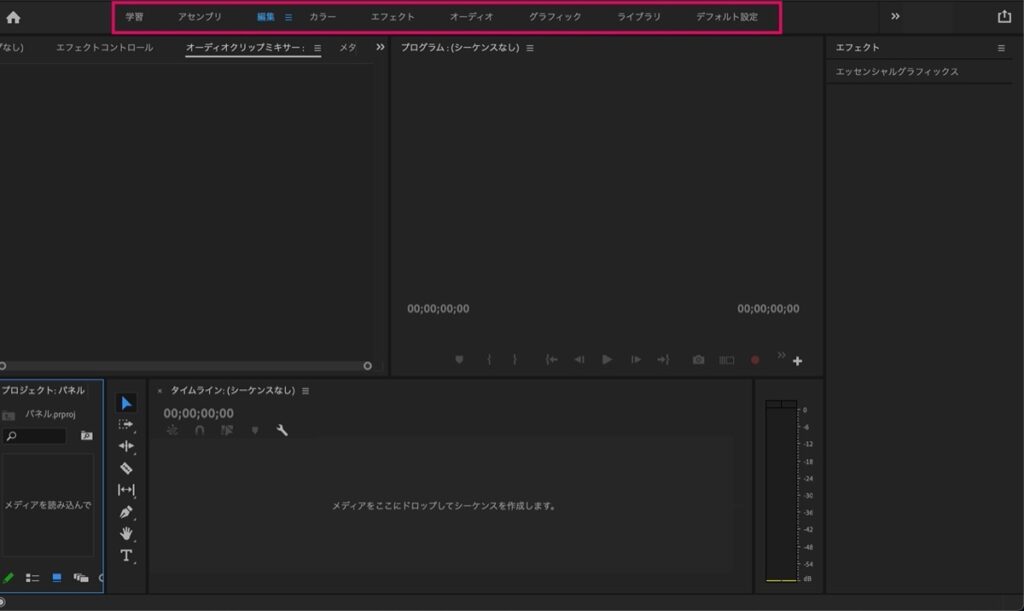Screen dimensions: 1024x611
Task: Click the Project panel search field
Action: pos(35,435)
